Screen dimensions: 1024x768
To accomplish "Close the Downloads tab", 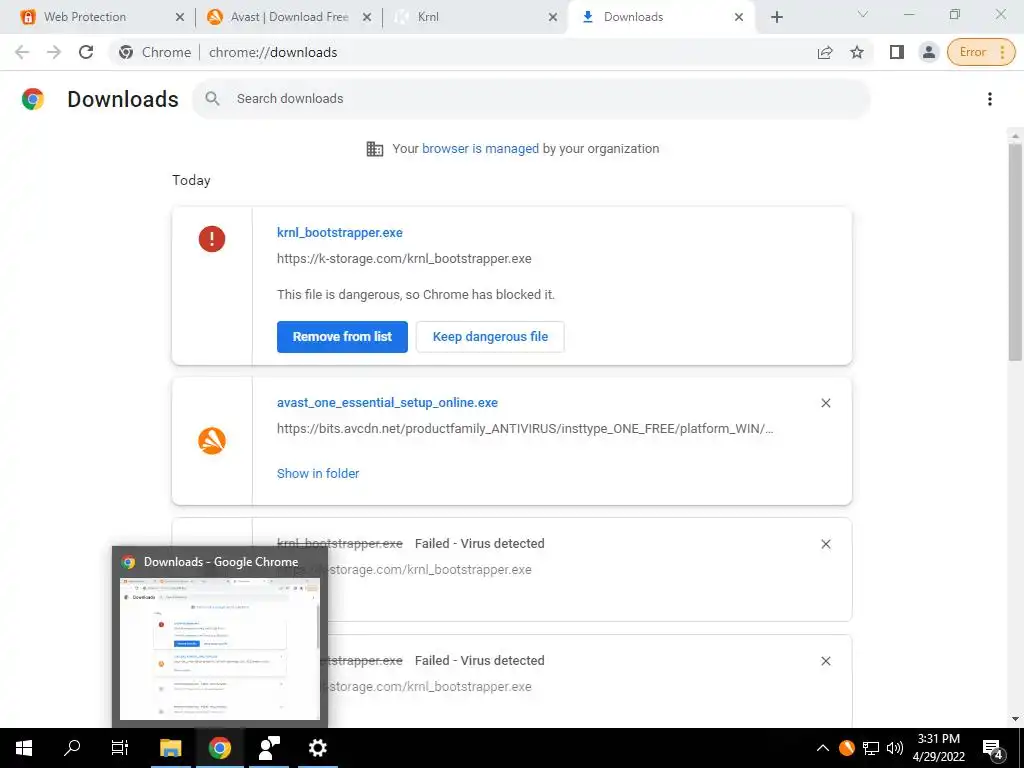I will (x=739, y=17).
